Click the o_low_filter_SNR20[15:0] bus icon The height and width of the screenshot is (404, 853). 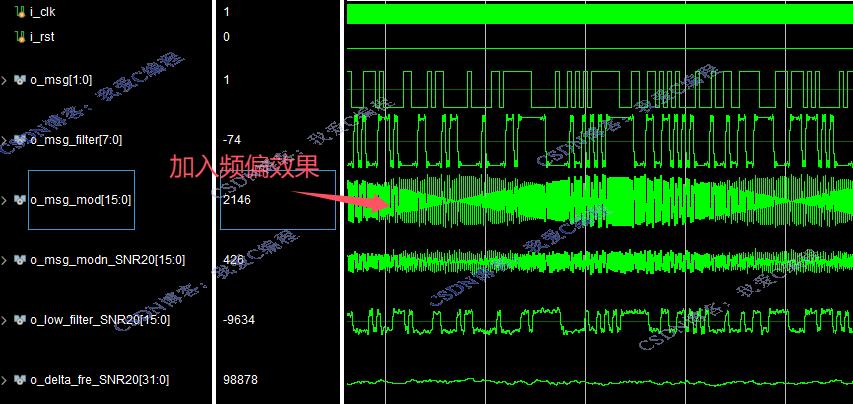[x=20, y=320]
